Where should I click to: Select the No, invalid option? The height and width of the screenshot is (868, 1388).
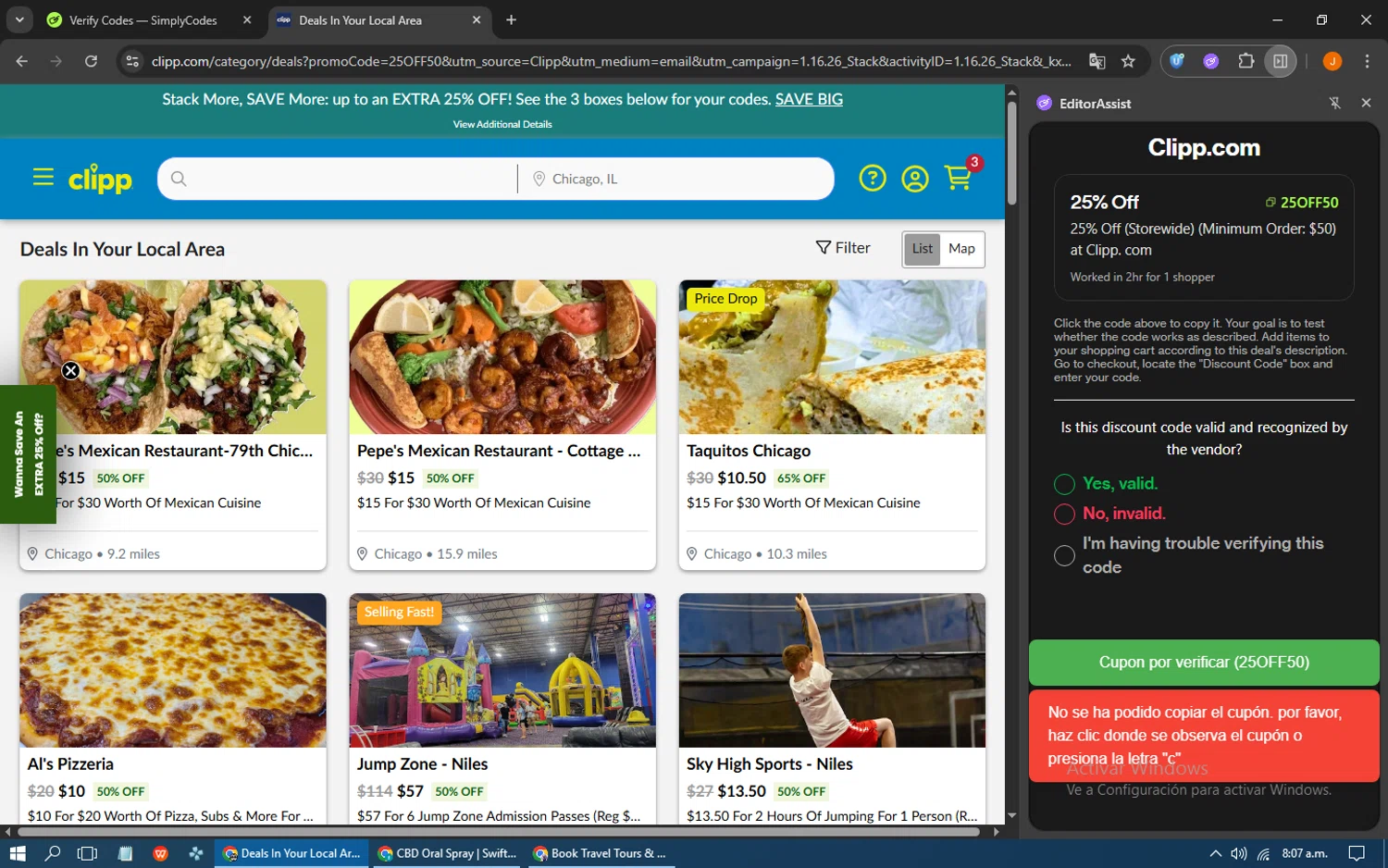click(x=1064, y=514)
